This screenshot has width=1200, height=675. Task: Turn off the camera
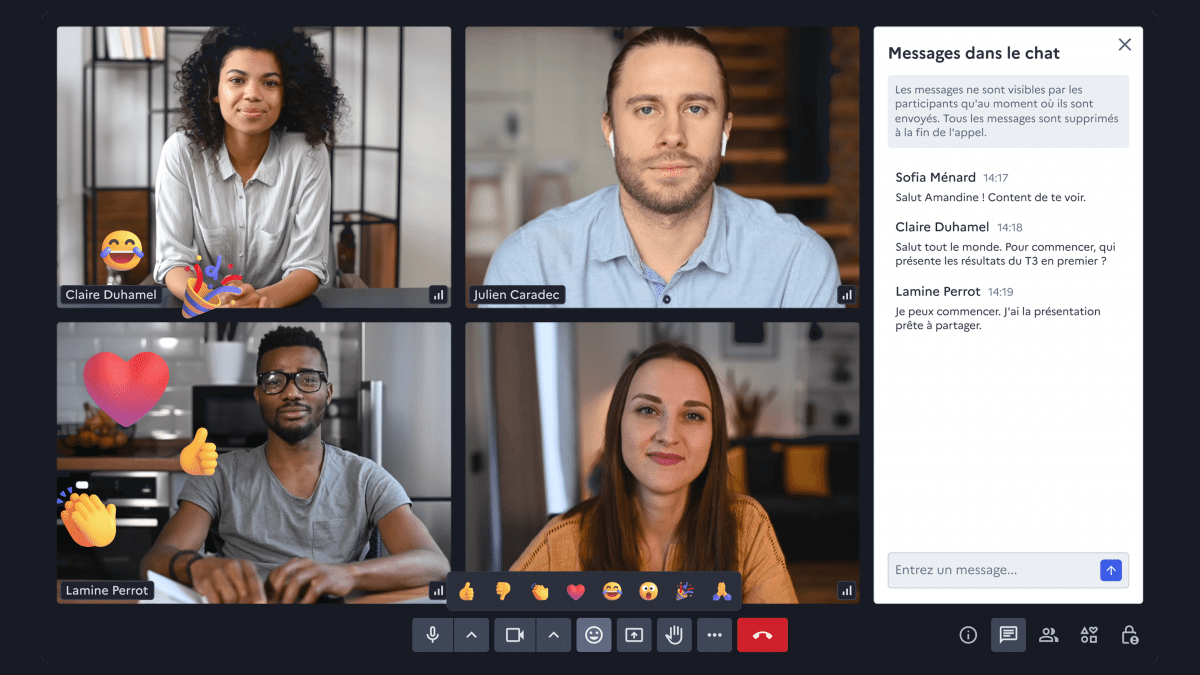point(514,635)
